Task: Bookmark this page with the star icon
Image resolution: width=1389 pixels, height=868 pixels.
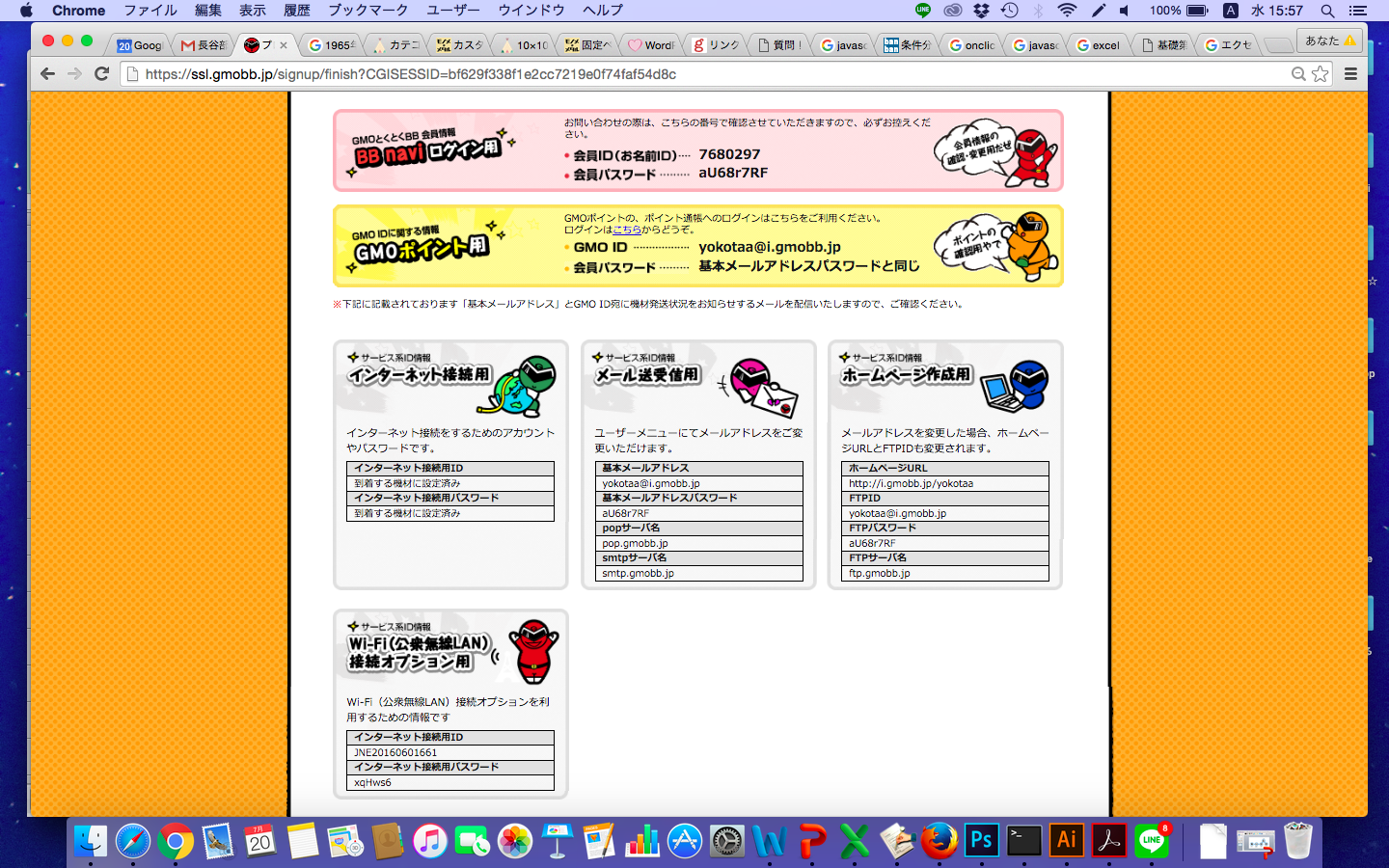Action: point(1320,73)
